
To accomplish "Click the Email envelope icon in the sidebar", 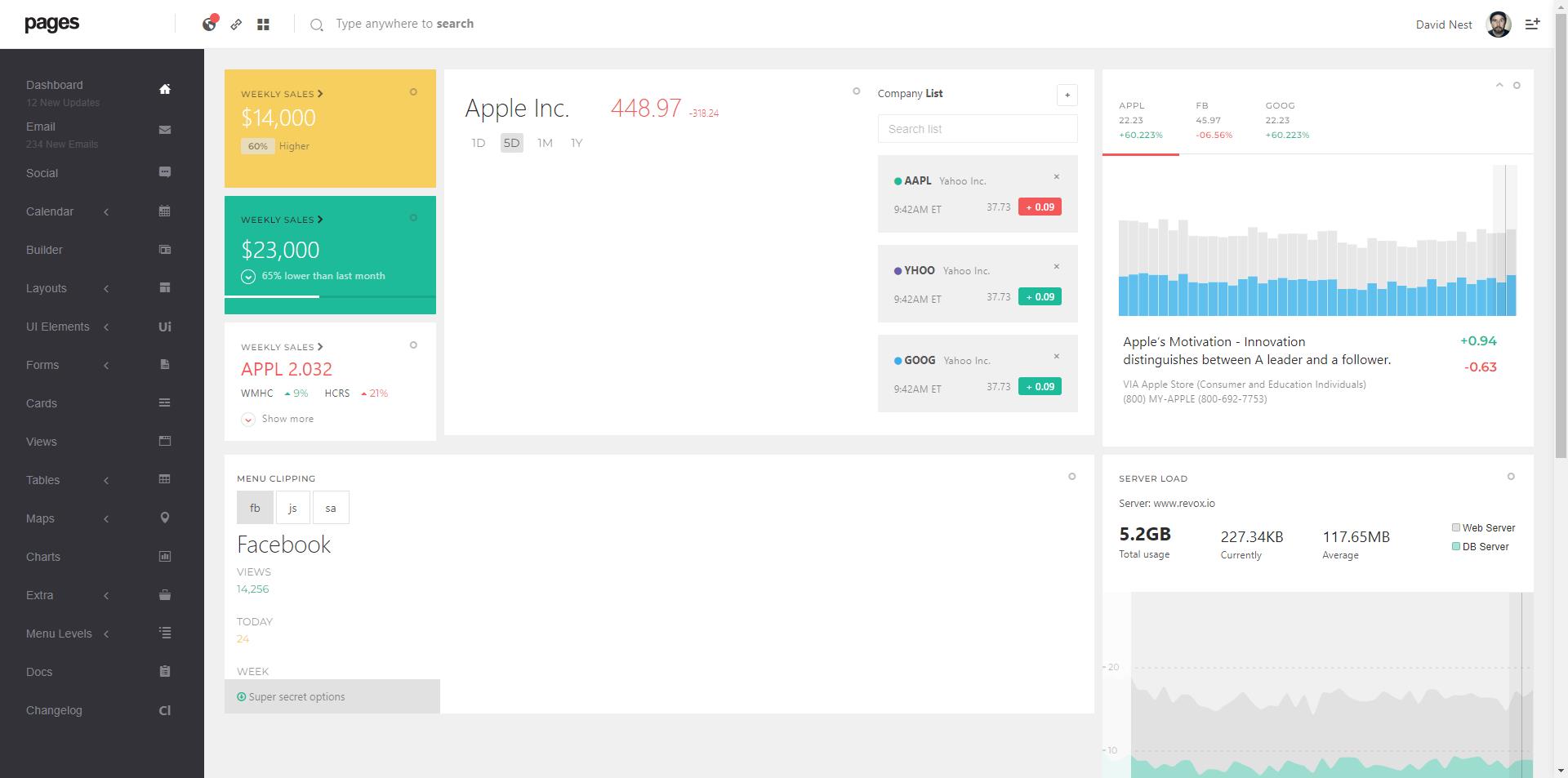I will pos(165,130).
